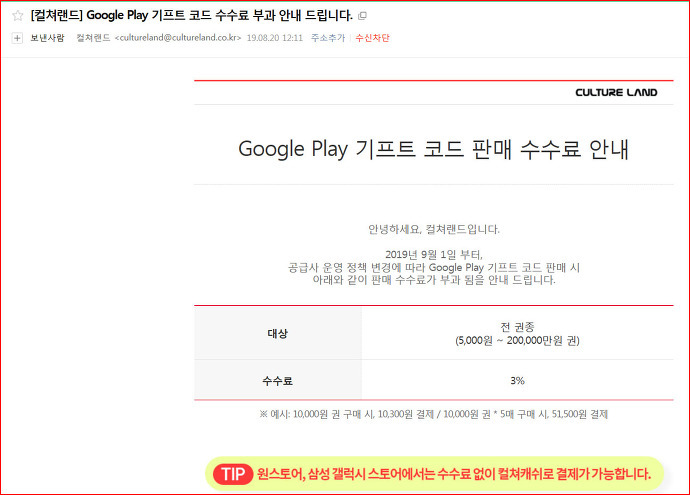Click line 아래와 같이 판매 수수료가 부과

click(434, 280)
